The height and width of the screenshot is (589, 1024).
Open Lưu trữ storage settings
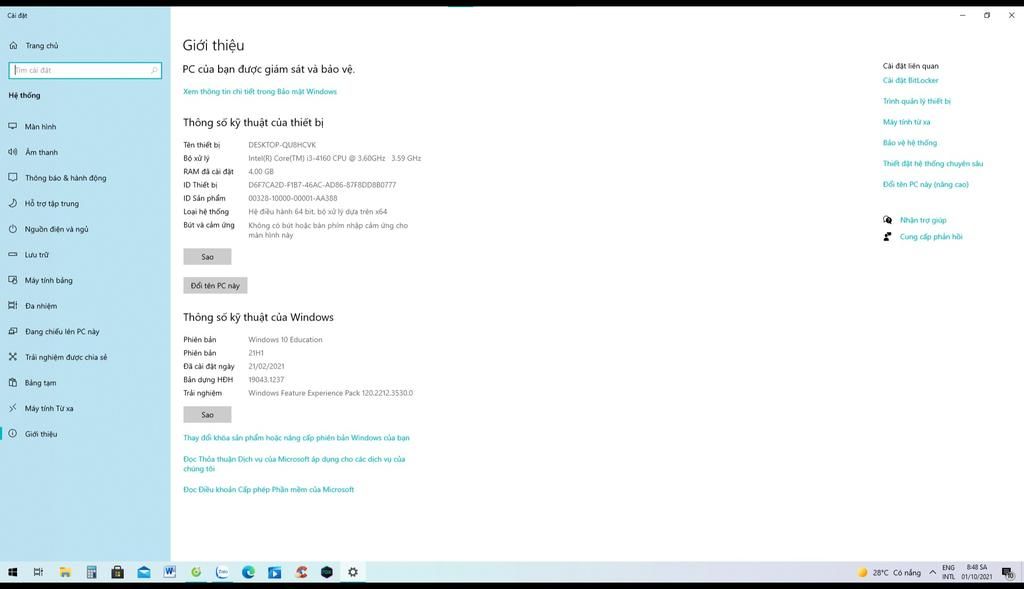[37, 255]
